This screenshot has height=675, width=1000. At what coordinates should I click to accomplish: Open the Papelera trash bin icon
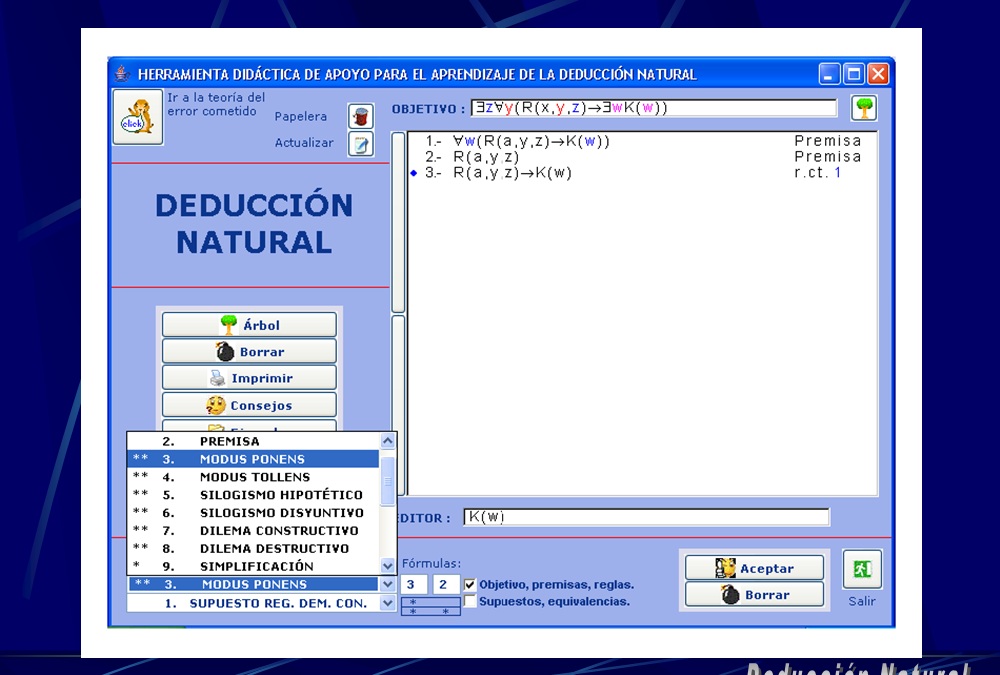[360, 117]
